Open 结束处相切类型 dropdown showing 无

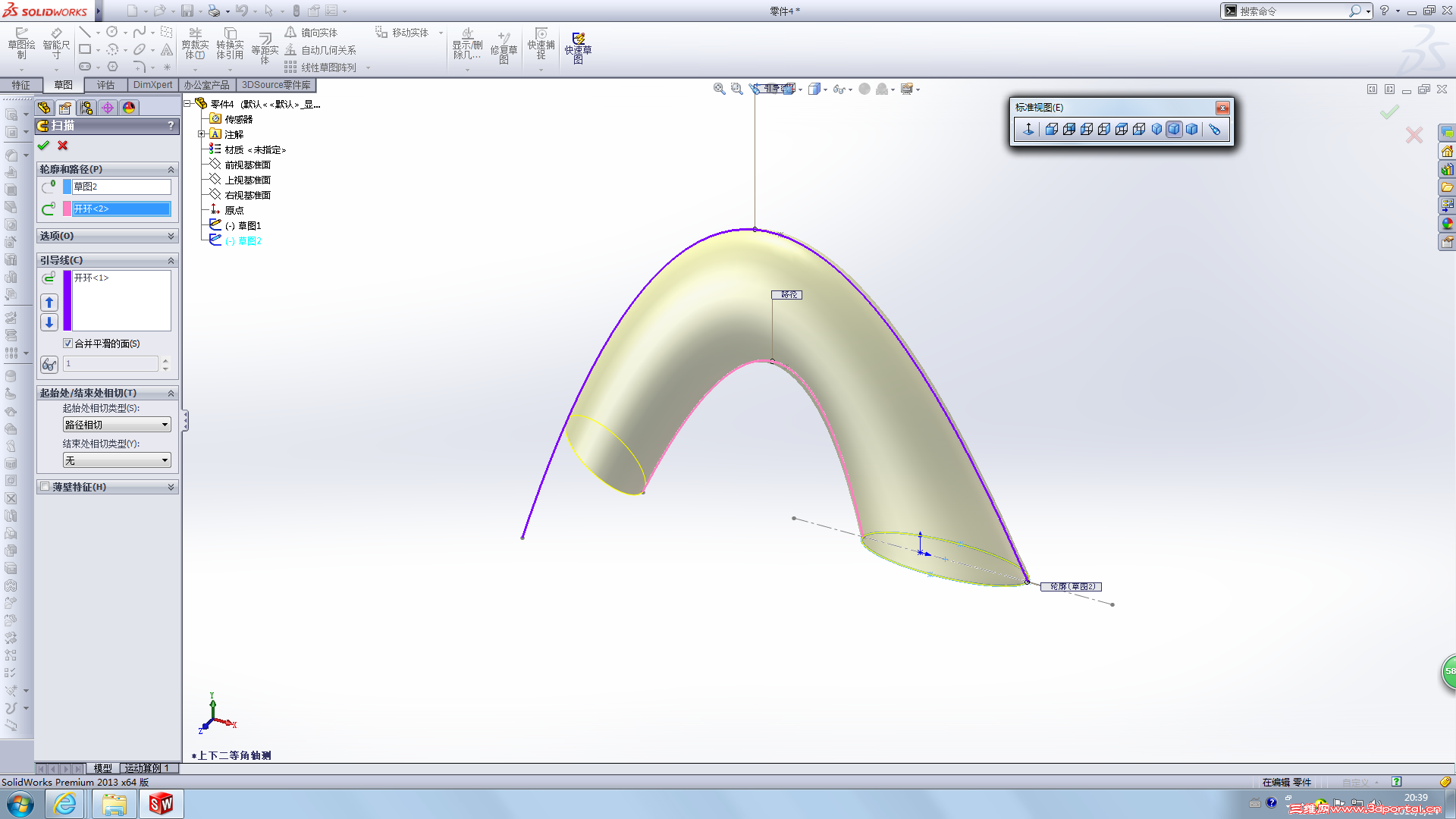(x=117, y=460)
